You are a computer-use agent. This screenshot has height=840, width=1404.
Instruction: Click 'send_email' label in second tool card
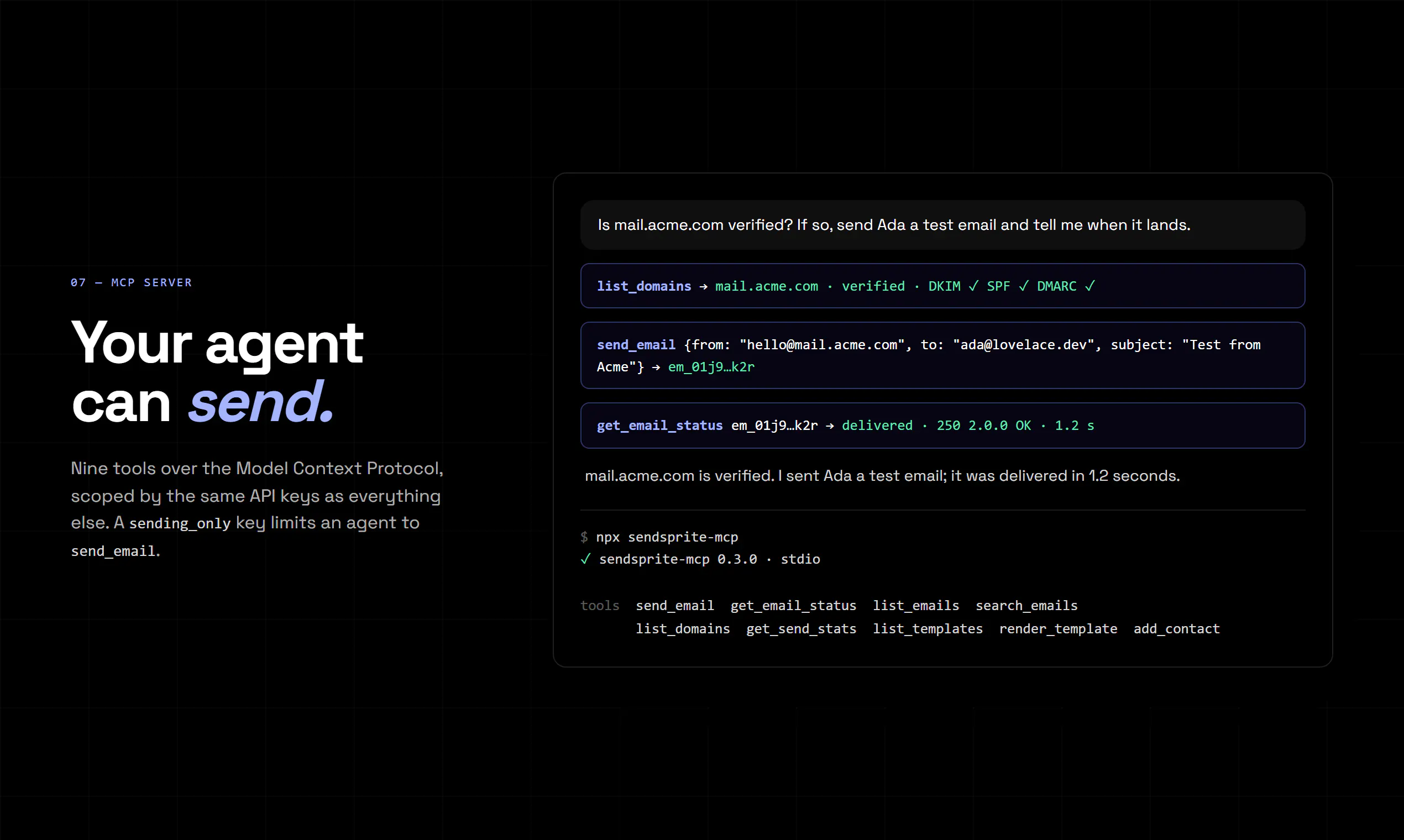(x=636, y=345)
